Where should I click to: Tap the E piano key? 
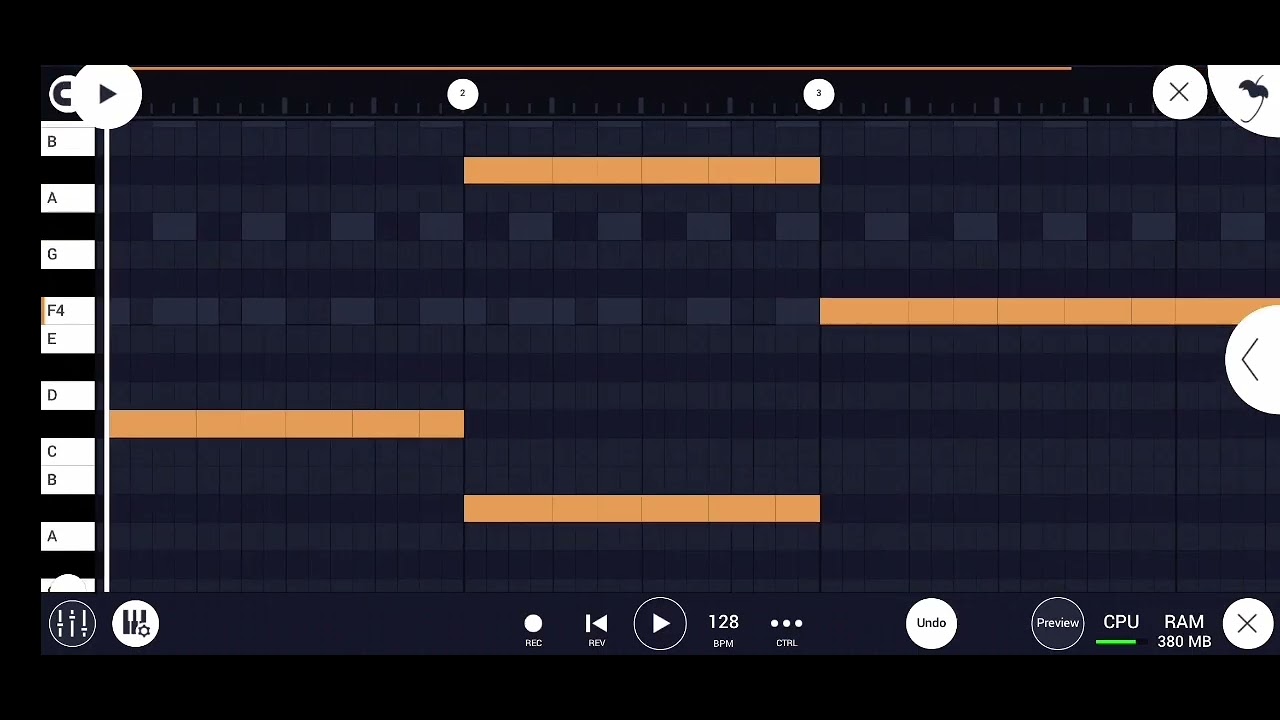pos(68,339)
